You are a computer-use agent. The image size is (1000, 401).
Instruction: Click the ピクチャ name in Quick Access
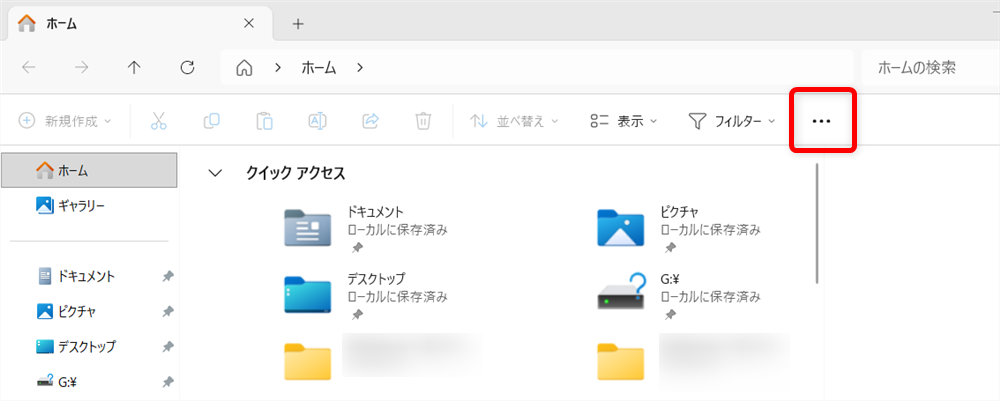tap(679, 211)
